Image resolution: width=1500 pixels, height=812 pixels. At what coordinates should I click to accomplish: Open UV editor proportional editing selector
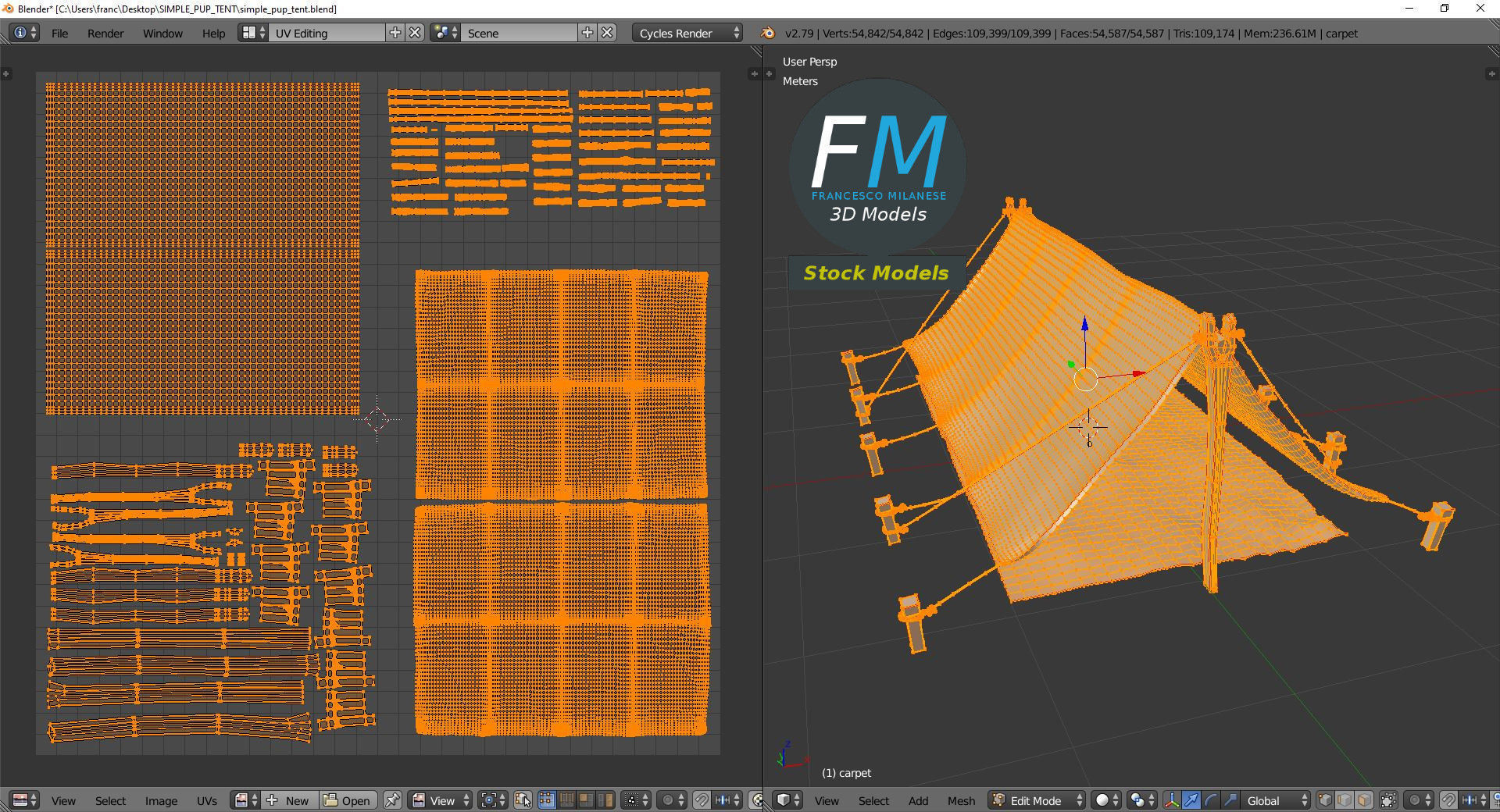(x=672, y=800)
